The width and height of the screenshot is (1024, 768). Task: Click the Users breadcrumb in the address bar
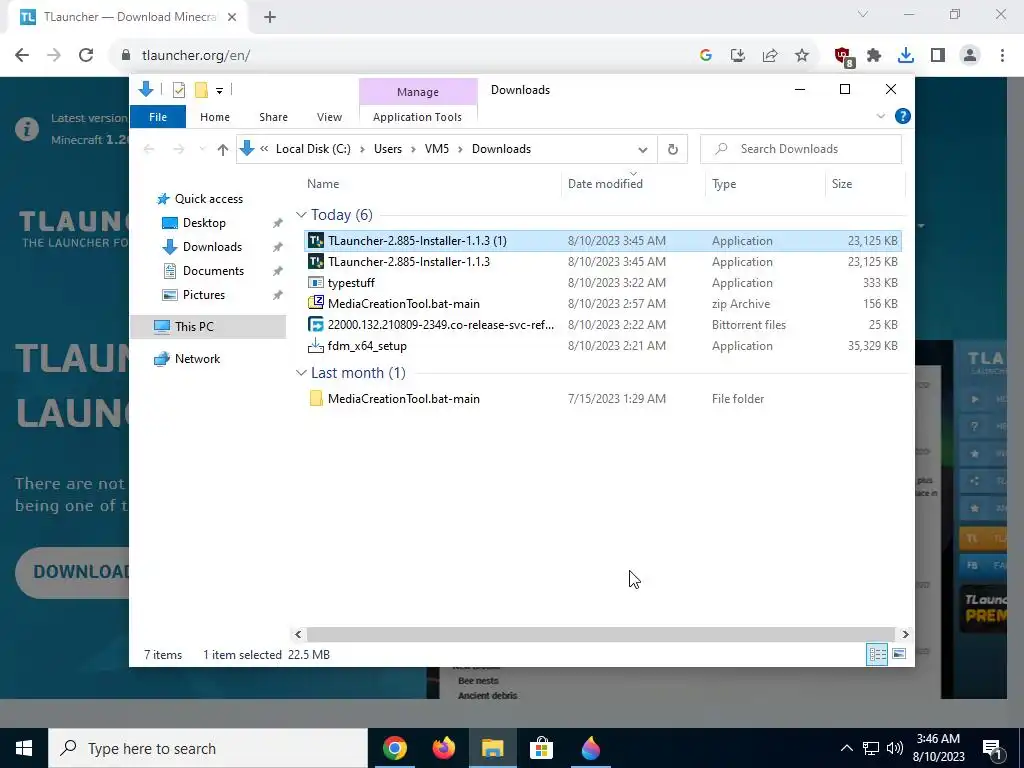pos(388,149)
